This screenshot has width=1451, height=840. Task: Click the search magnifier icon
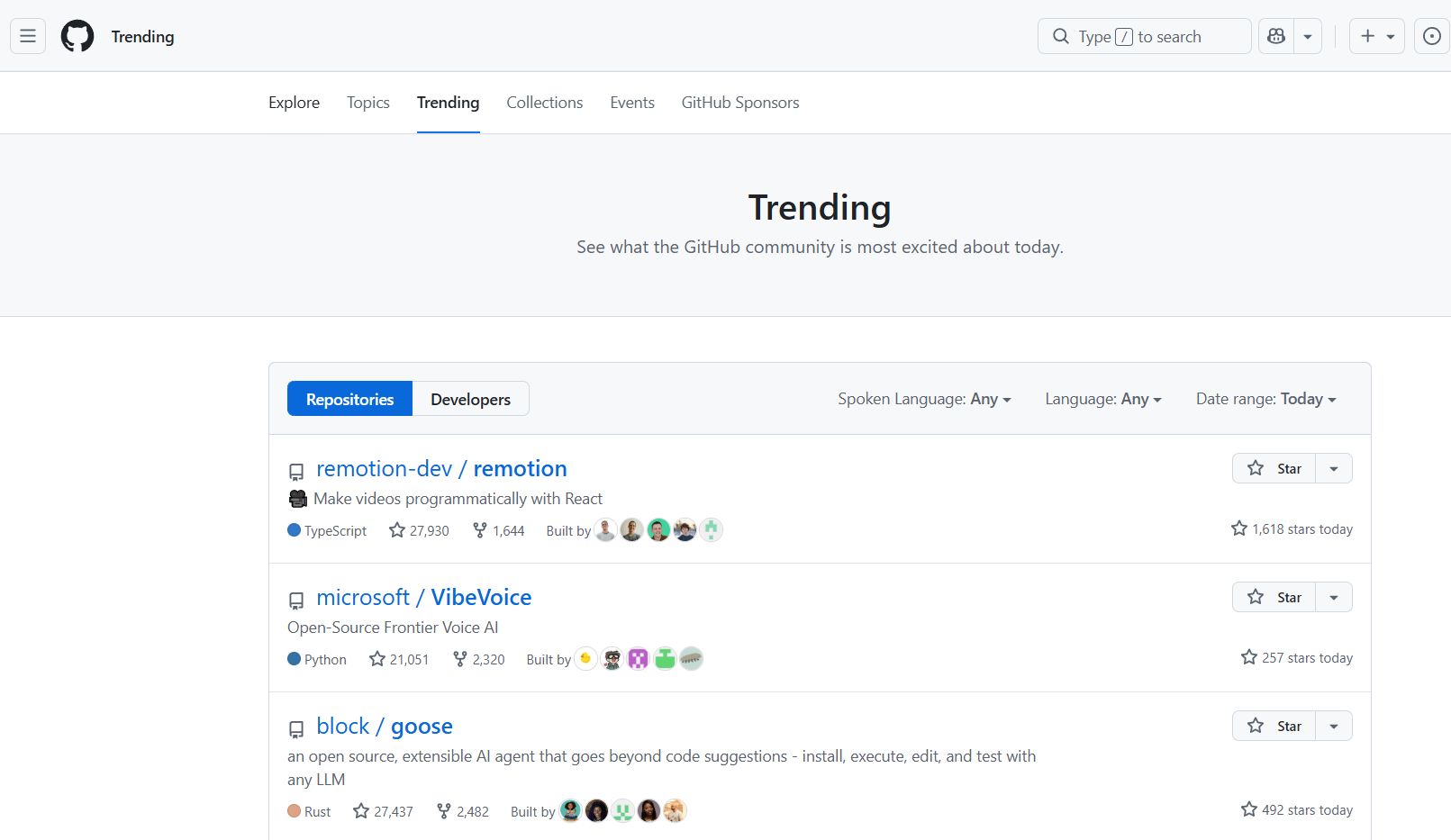(1061, 36)
